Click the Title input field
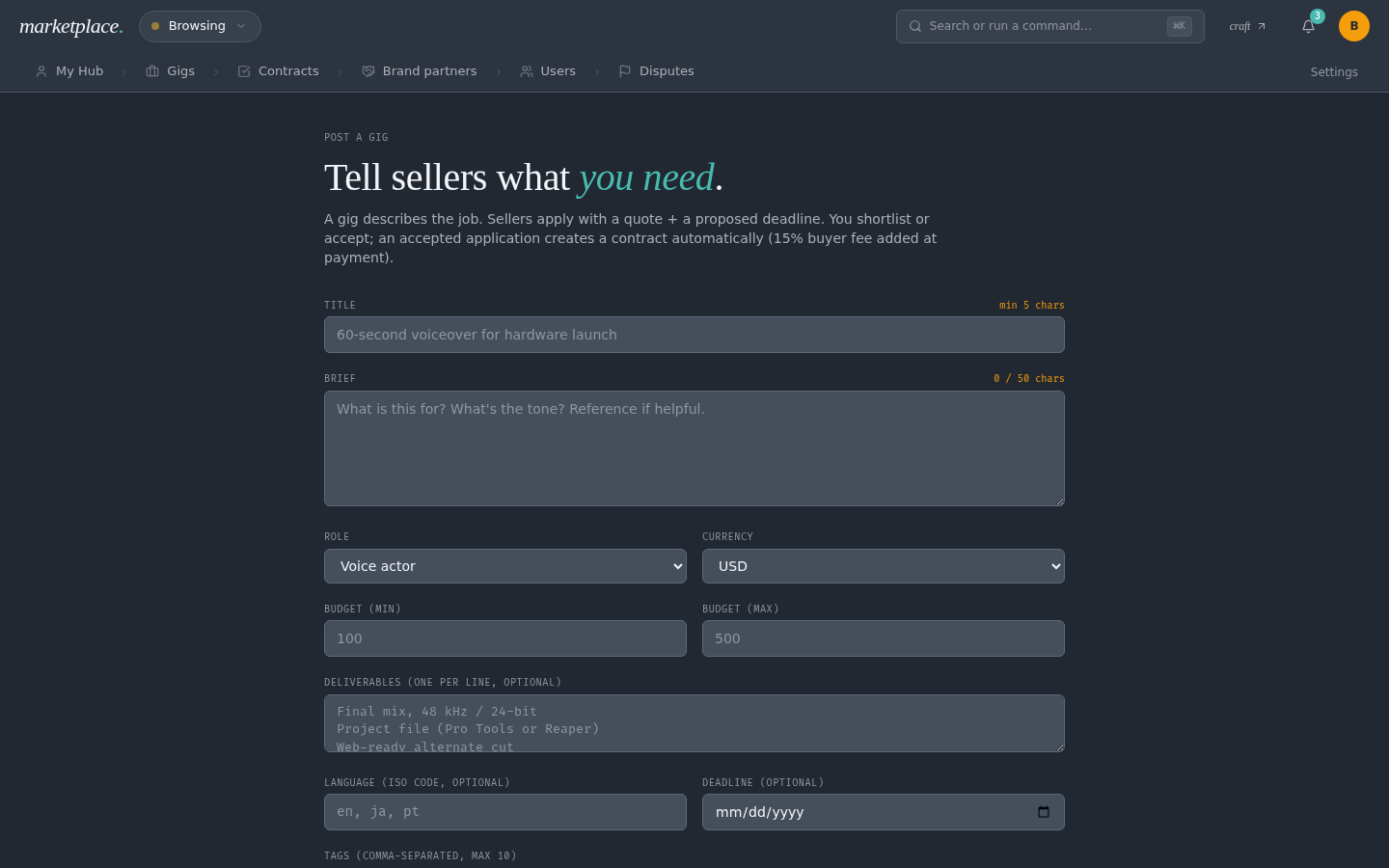 coord(694,335)
